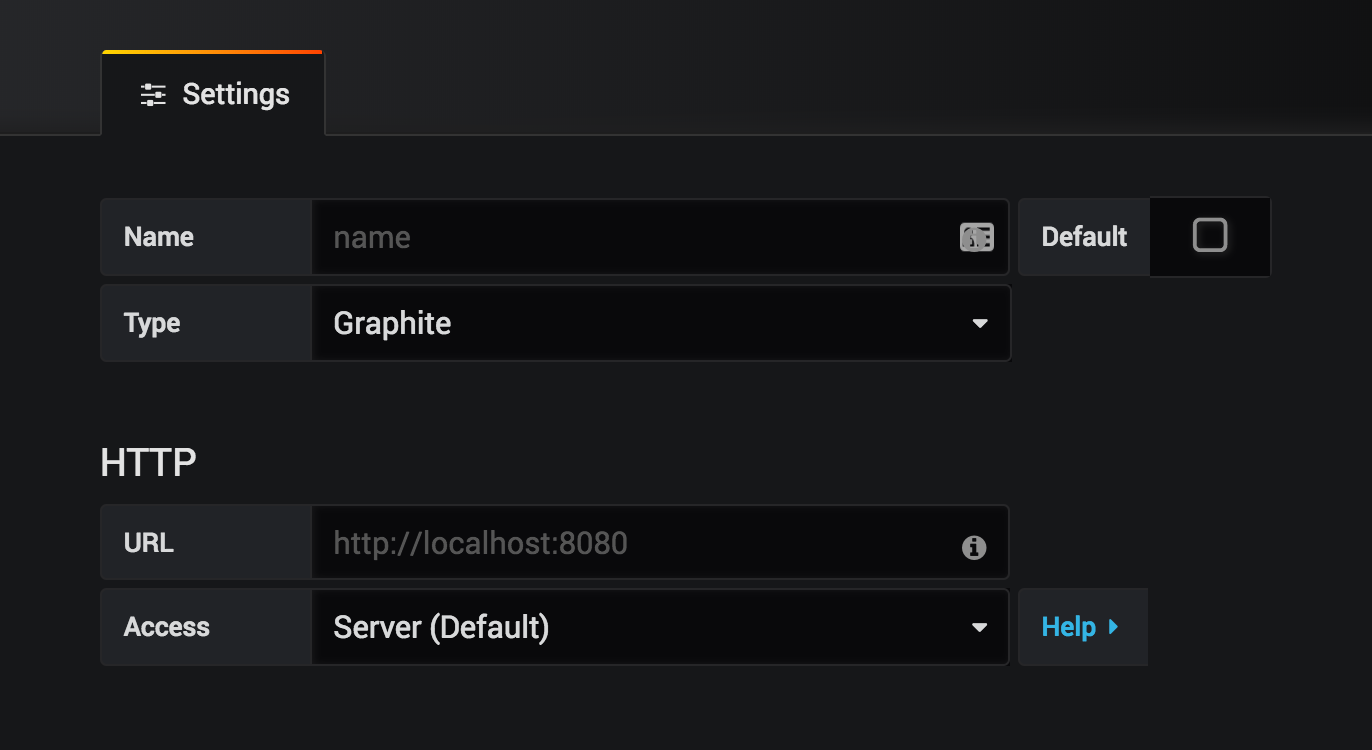This screenshot has width=1372, height=750.
Task: Click the Access field label
Action: point(167,627)
